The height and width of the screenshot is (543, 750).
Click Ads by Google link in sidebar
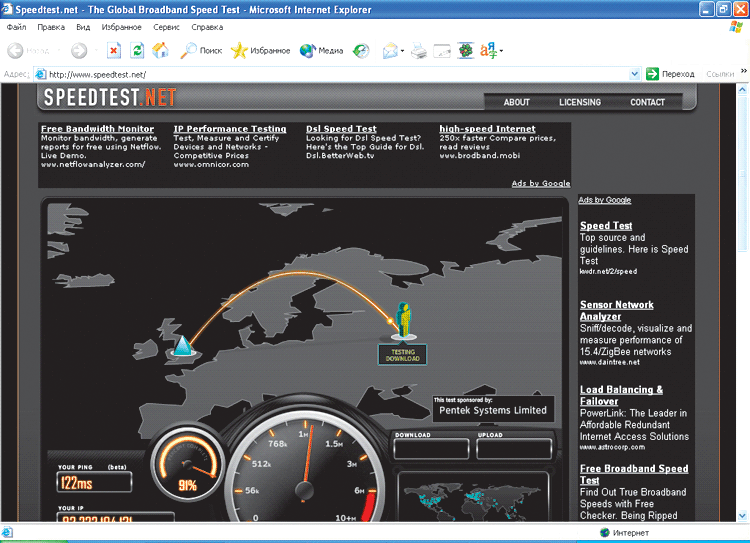605,200
